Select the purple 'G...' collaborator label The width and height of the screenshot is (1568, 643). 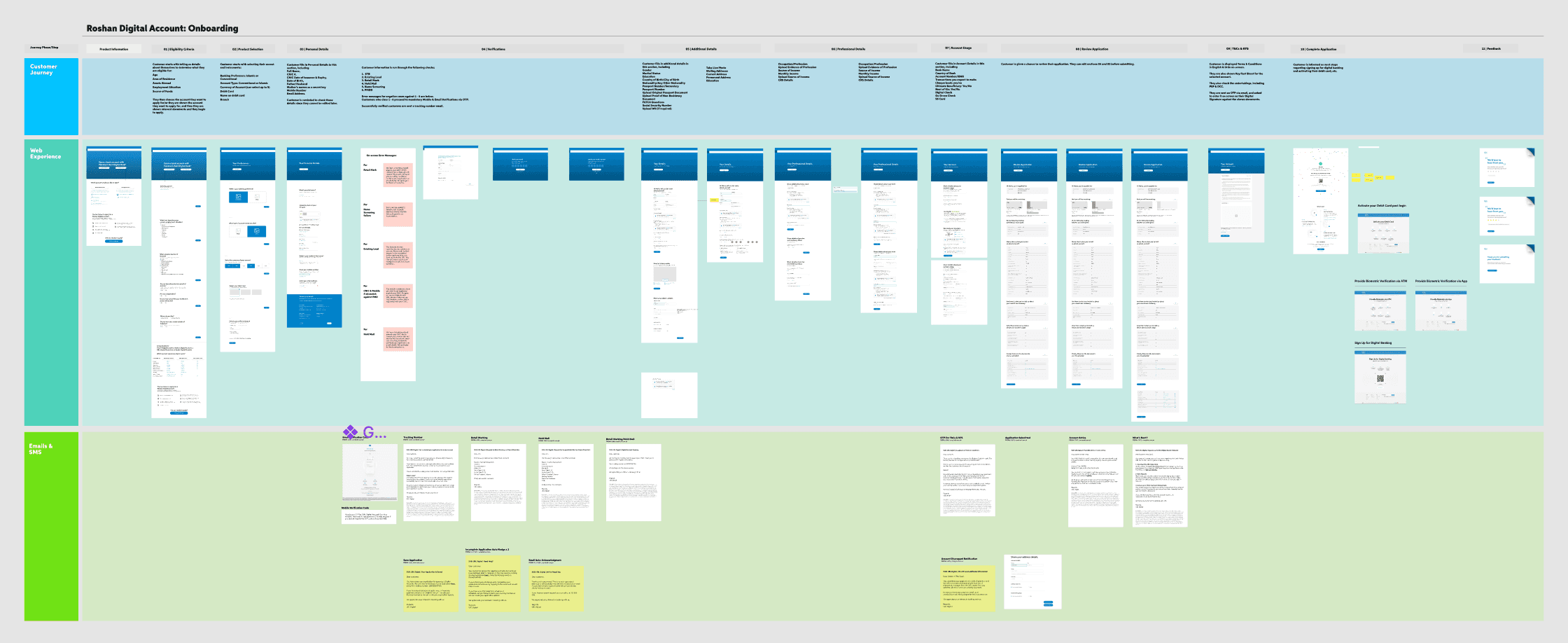pos(374,432)
